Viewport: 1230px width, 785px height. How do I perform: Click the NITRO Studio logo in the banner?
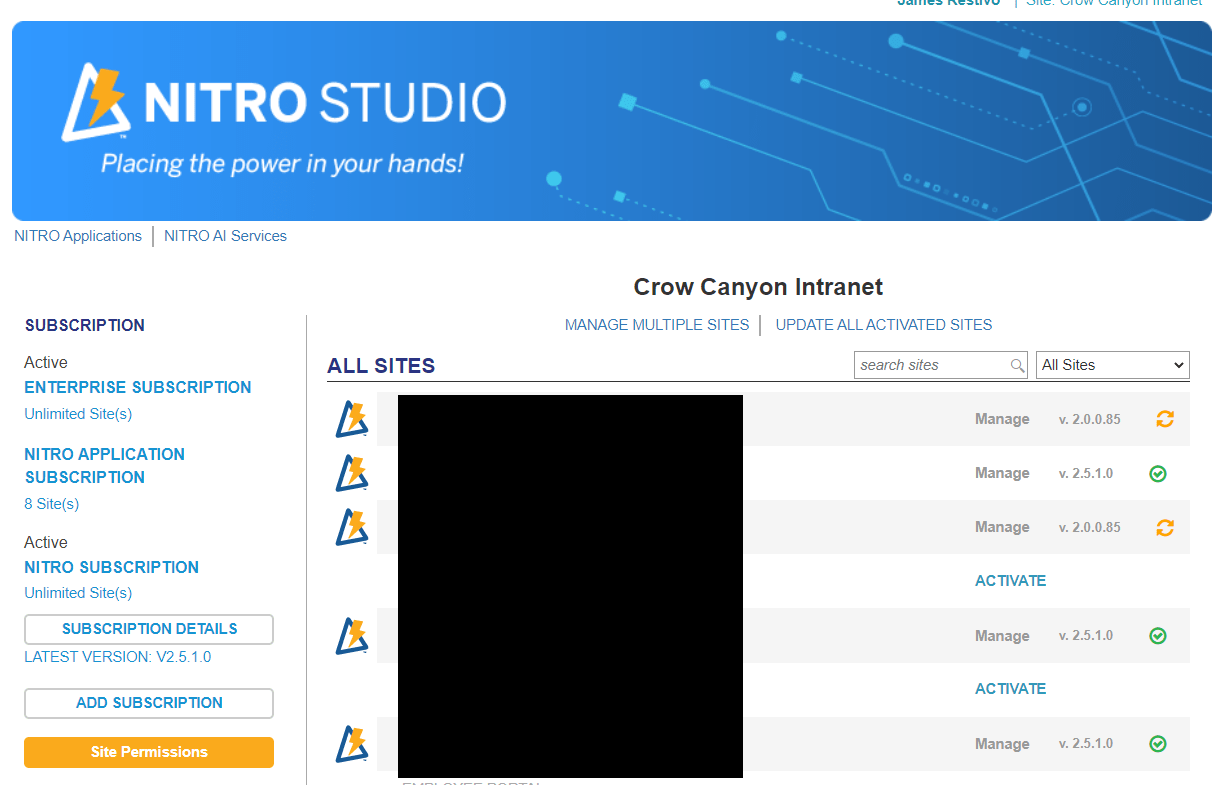(290, 101)
